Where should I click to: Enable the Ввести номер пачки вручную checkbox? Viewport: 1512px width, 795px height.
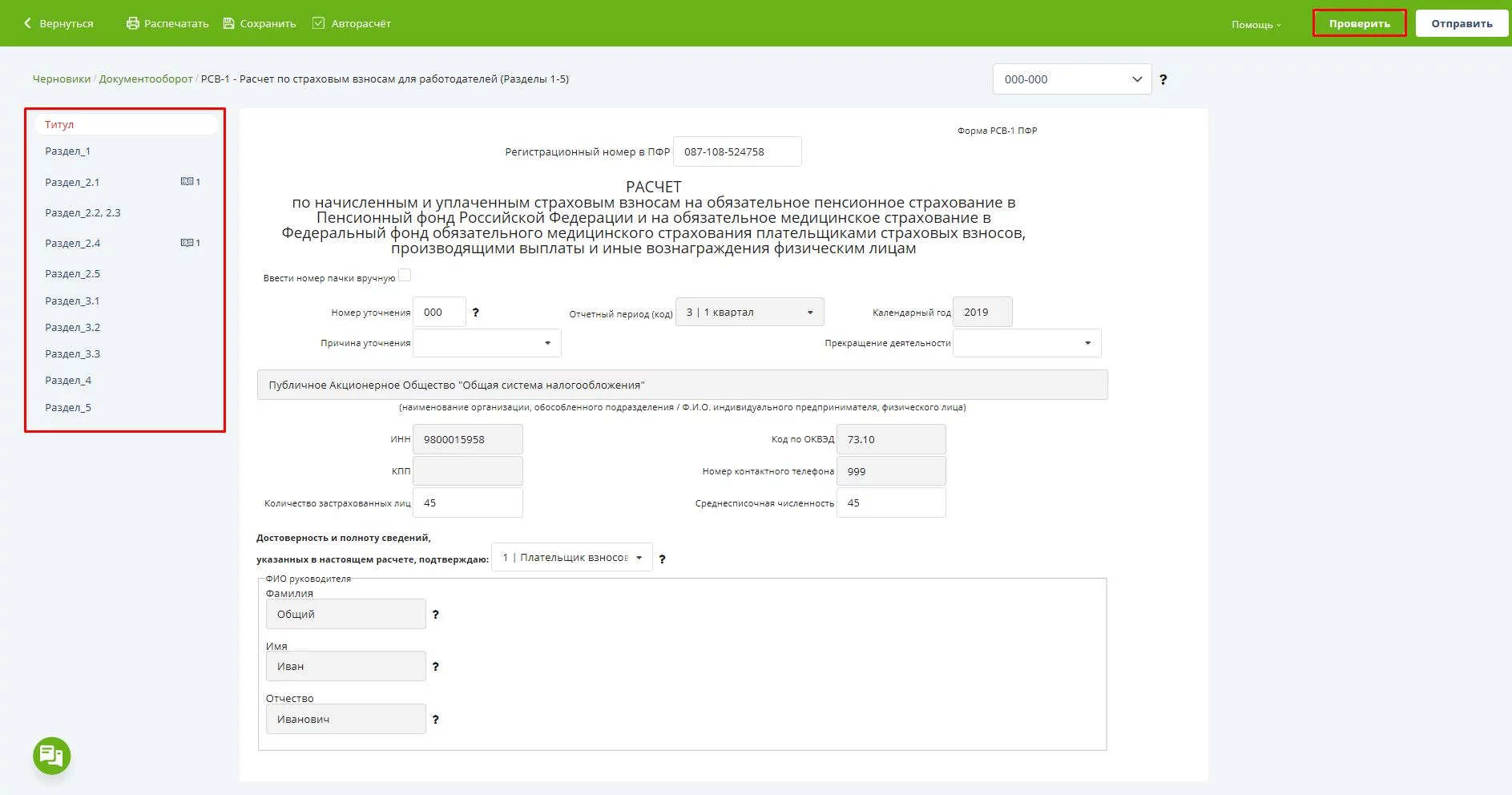coord(405,275)
